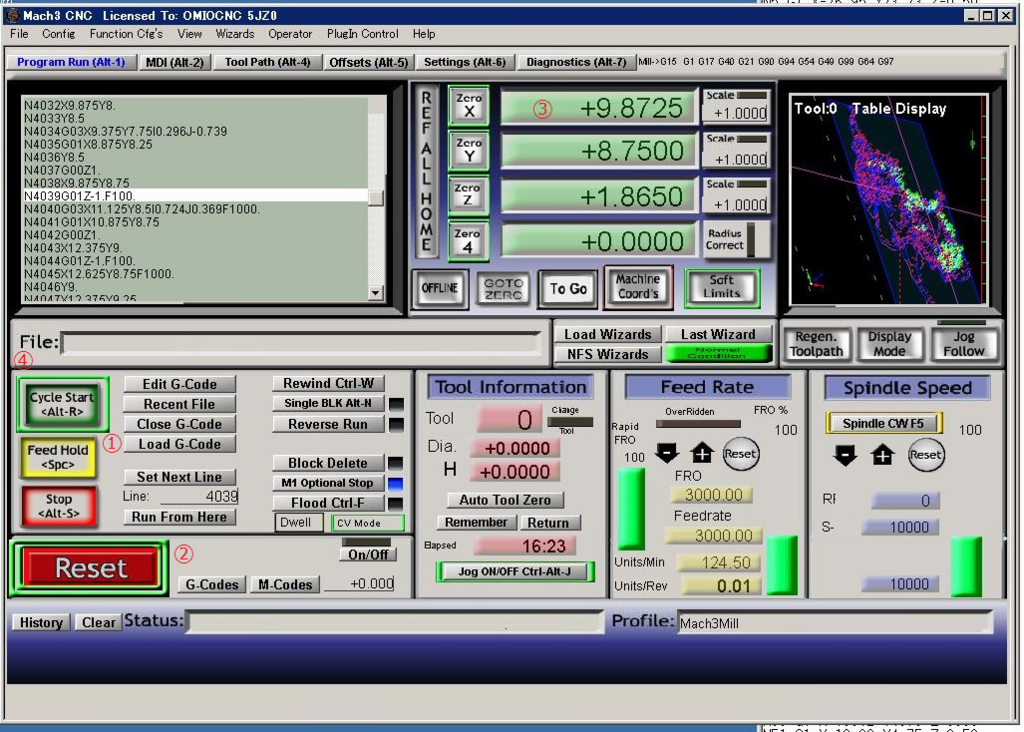This screenshot has width=1024, height=732.
Task: Click the Line number field 4039
Action: [199, 496]
